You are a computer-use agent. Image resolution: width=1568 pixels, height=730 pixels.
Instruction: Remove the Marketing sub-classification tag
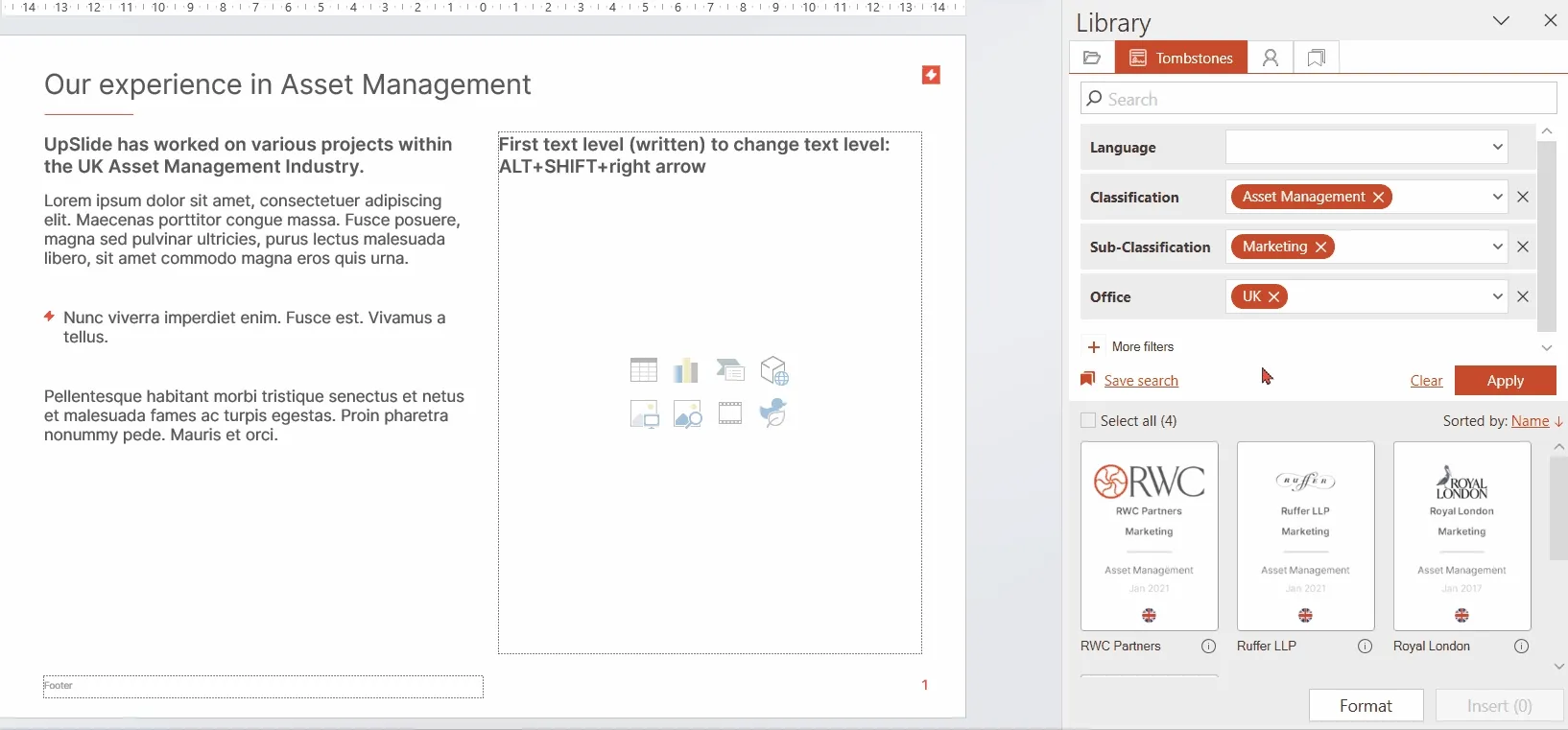(x=1321, y=247)
